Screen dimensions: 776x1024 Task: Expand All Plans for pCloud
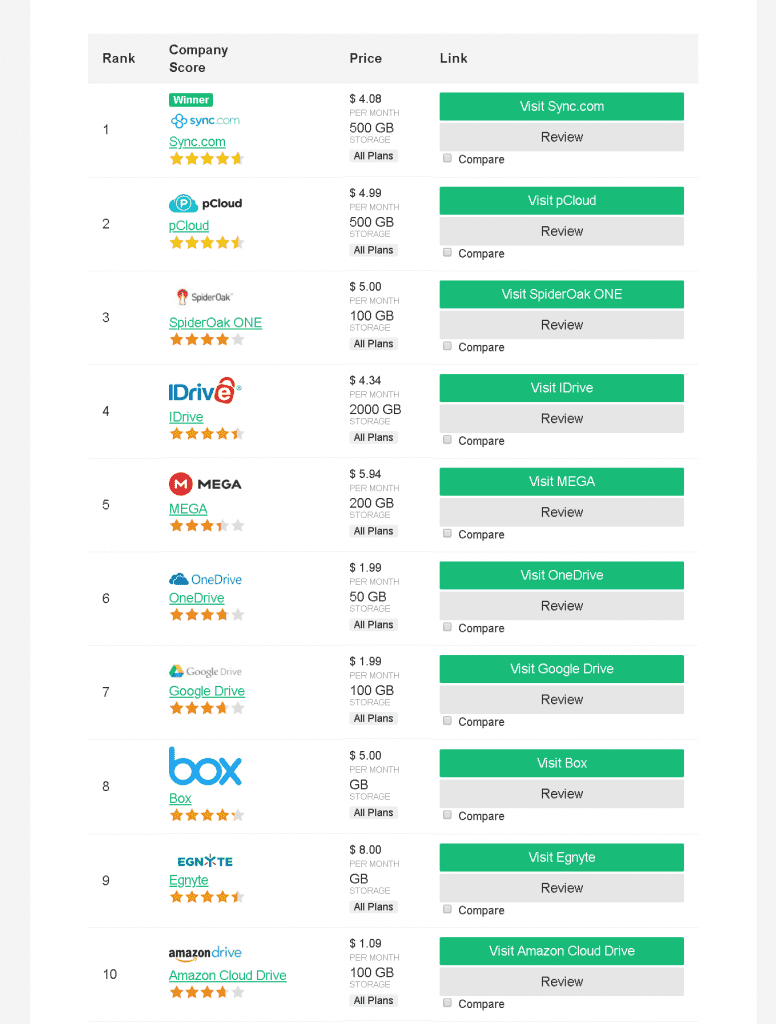[373, 250]
